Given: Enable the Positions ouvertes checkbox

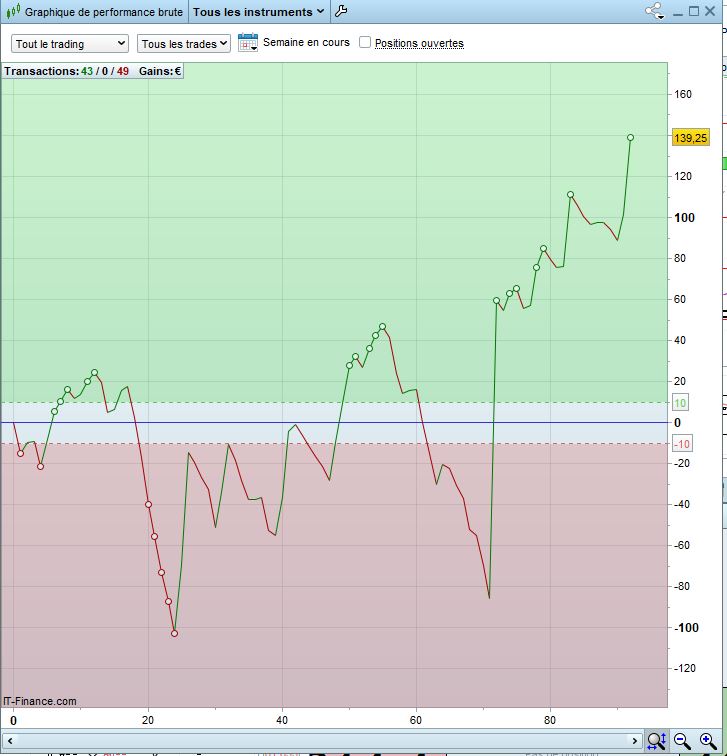Looking at the screenshot, I should coord(365,42).
